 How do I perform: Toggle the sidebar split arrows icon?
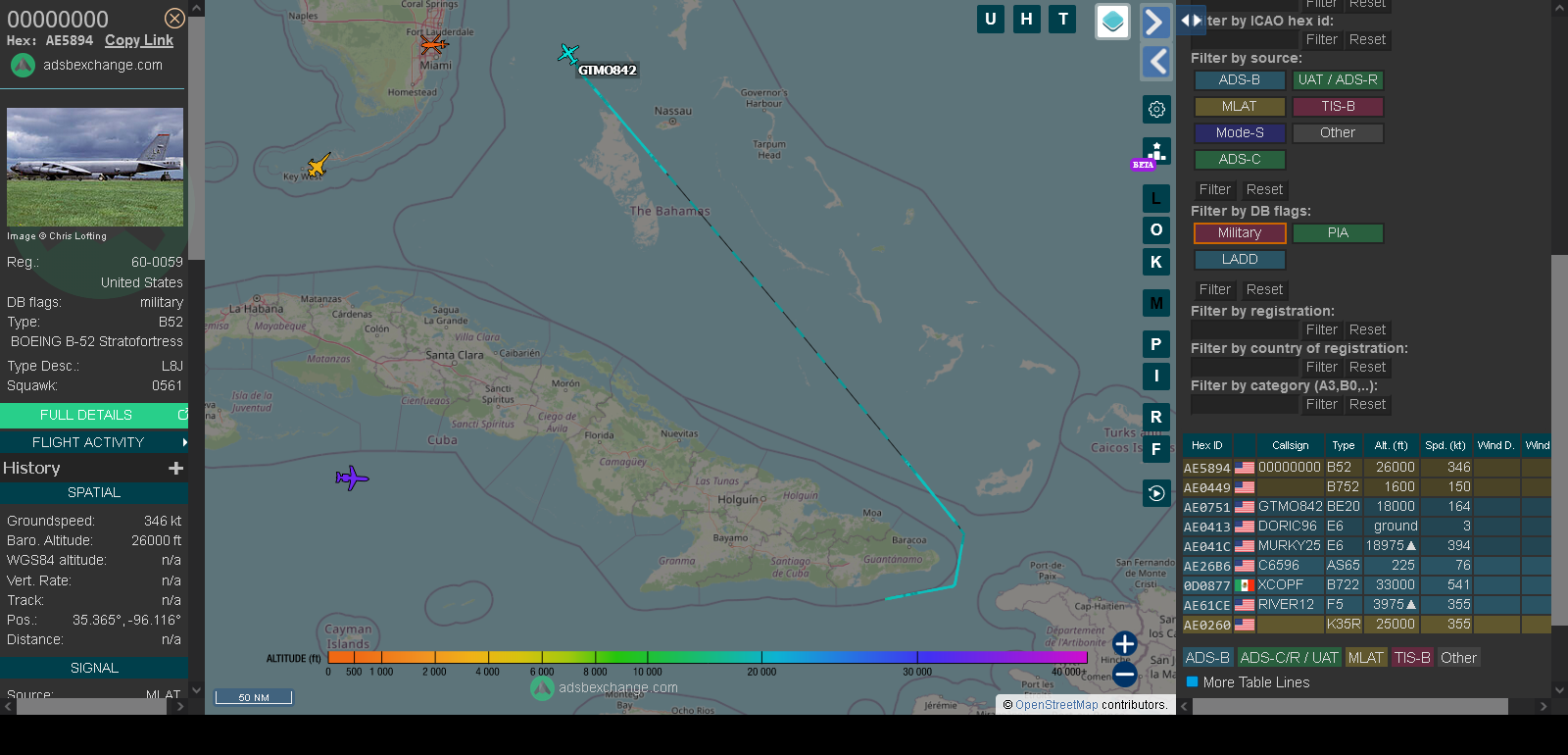(x=1191, y=20)
